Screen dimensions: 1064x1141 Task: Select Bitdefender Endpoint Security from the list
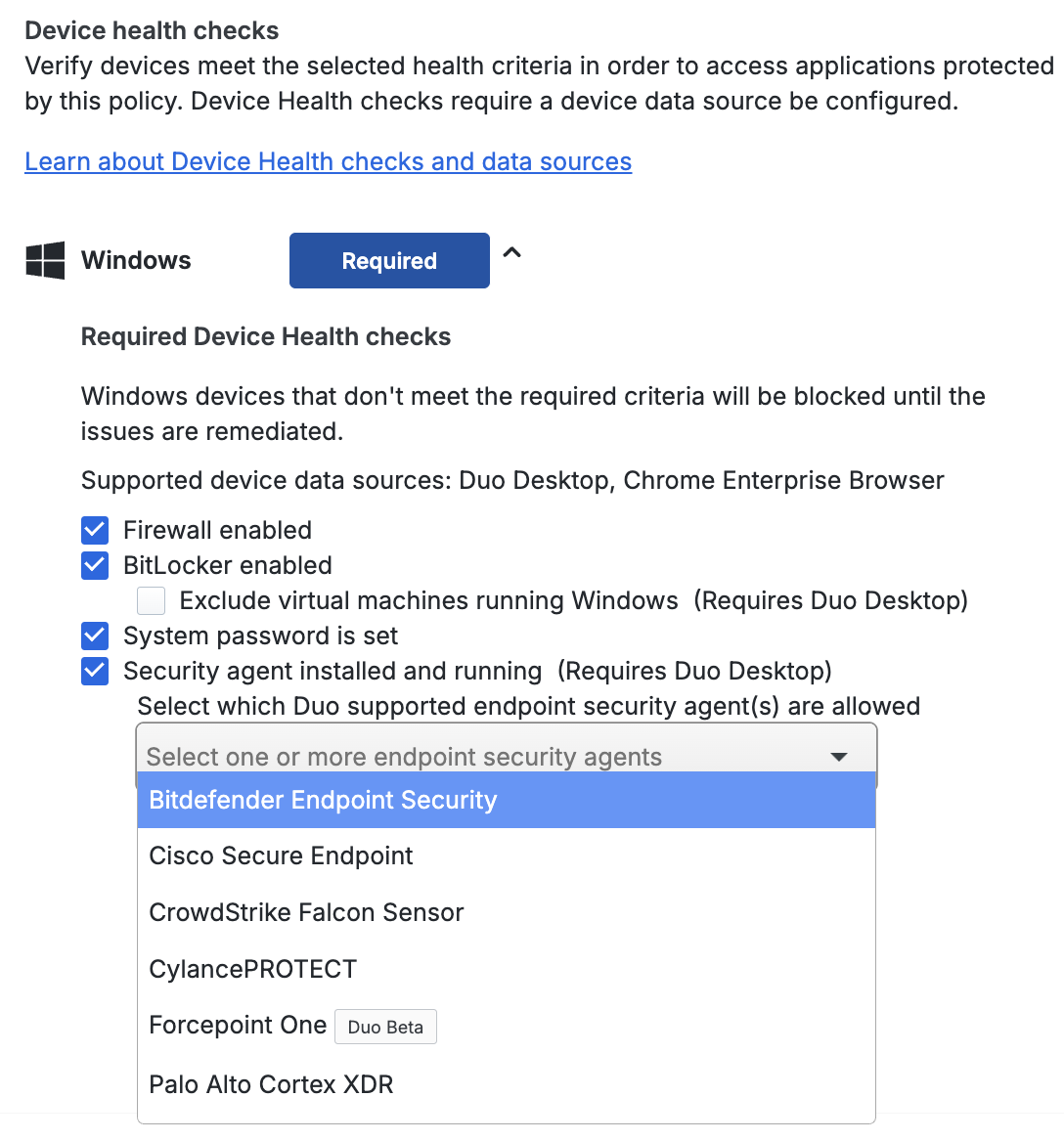point(322,799)
